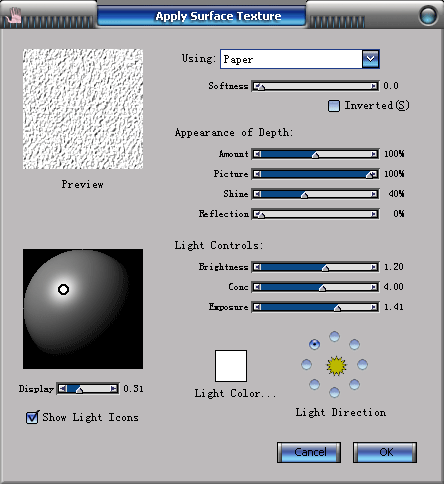Viewport: 444px width, 484px height.
Task: Enable the Inverted checkbox
Action: 334,106
